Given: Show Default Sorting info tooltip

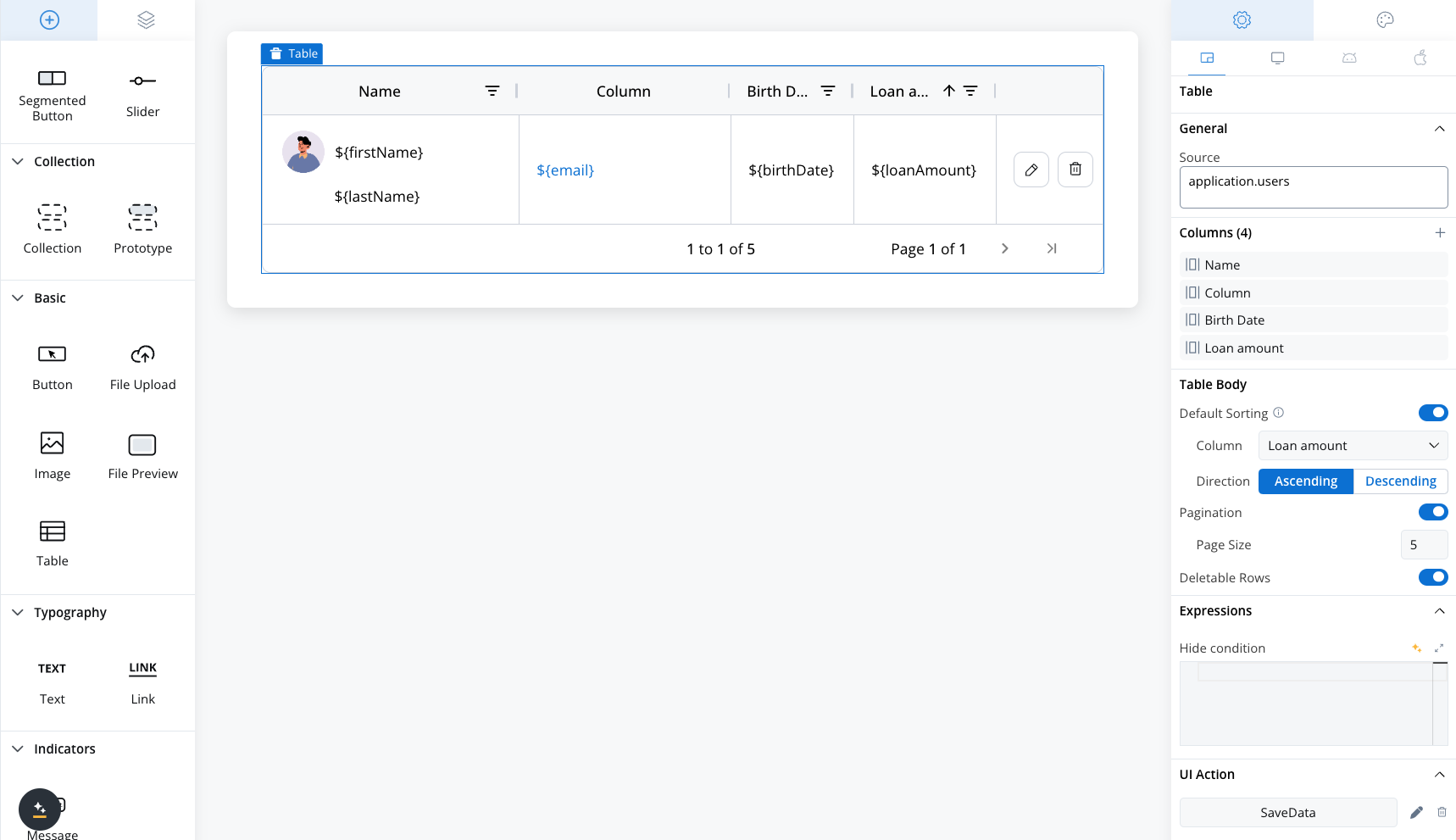Looking at the screenshot, I should click(x=1279, y=413).
